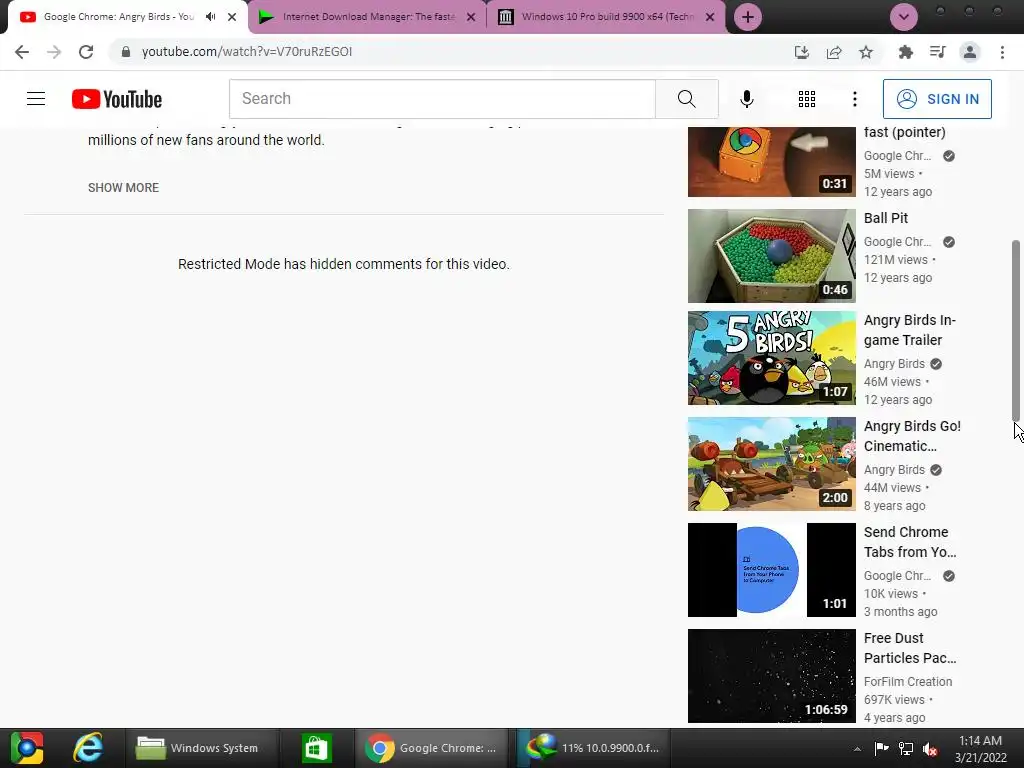Viewport: 1024px width, 768px height.
Task: Click the page vertical scrollbar thumb
Action: (1016, 330)
